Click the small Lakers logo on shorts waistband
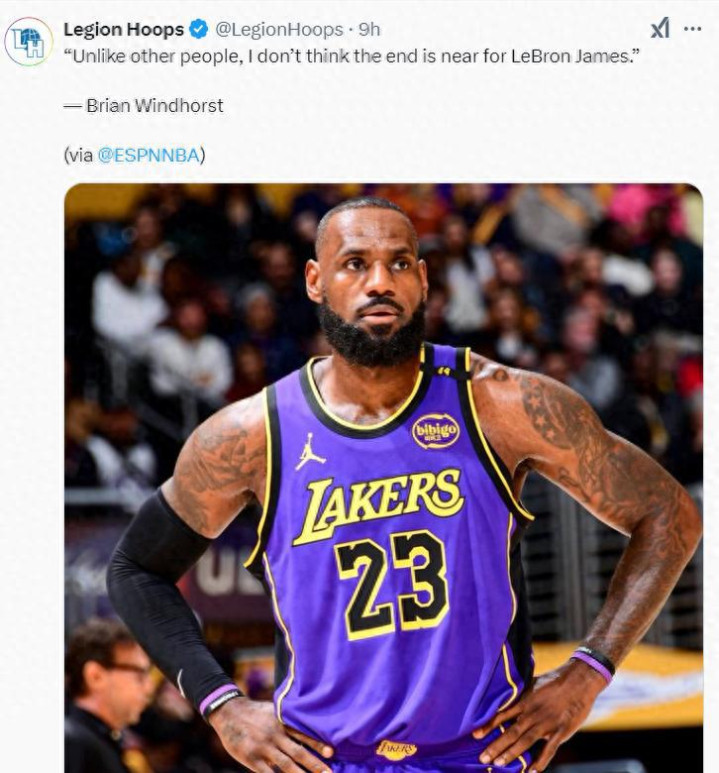 396,750
